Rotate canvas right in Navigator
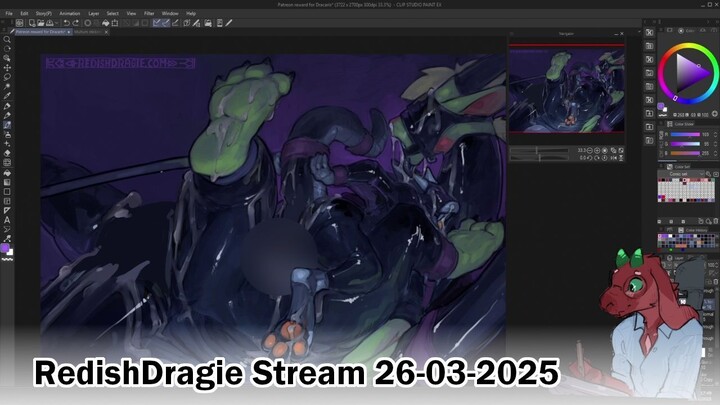 coord(597,158)
